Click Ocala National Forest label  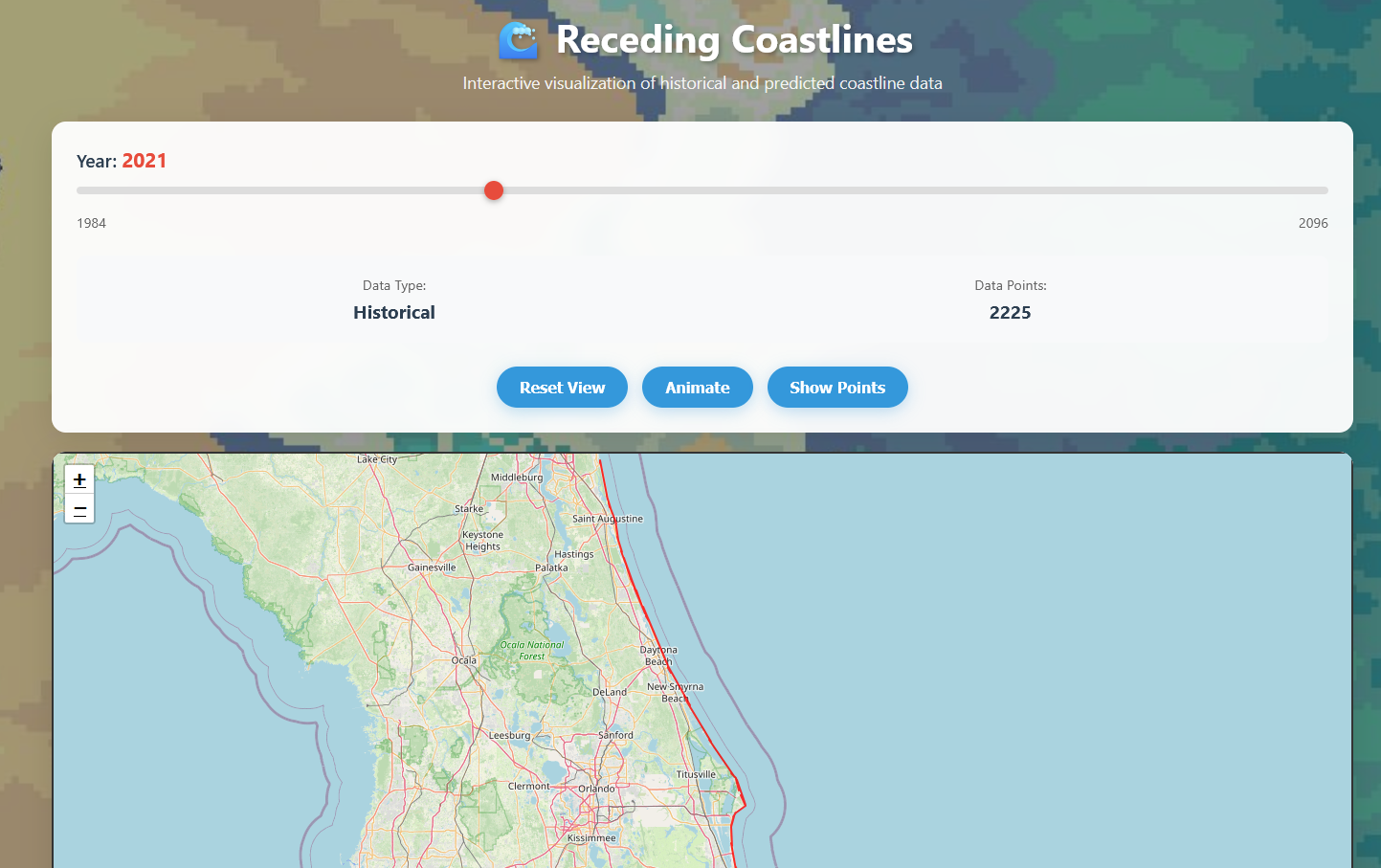coord(532,651)
